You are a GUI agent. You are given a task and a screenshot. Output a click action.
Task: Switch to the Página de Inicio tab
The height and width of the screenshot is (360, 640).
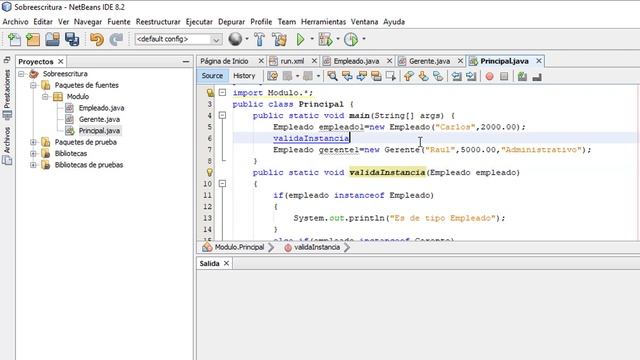[x=224, y=61]
